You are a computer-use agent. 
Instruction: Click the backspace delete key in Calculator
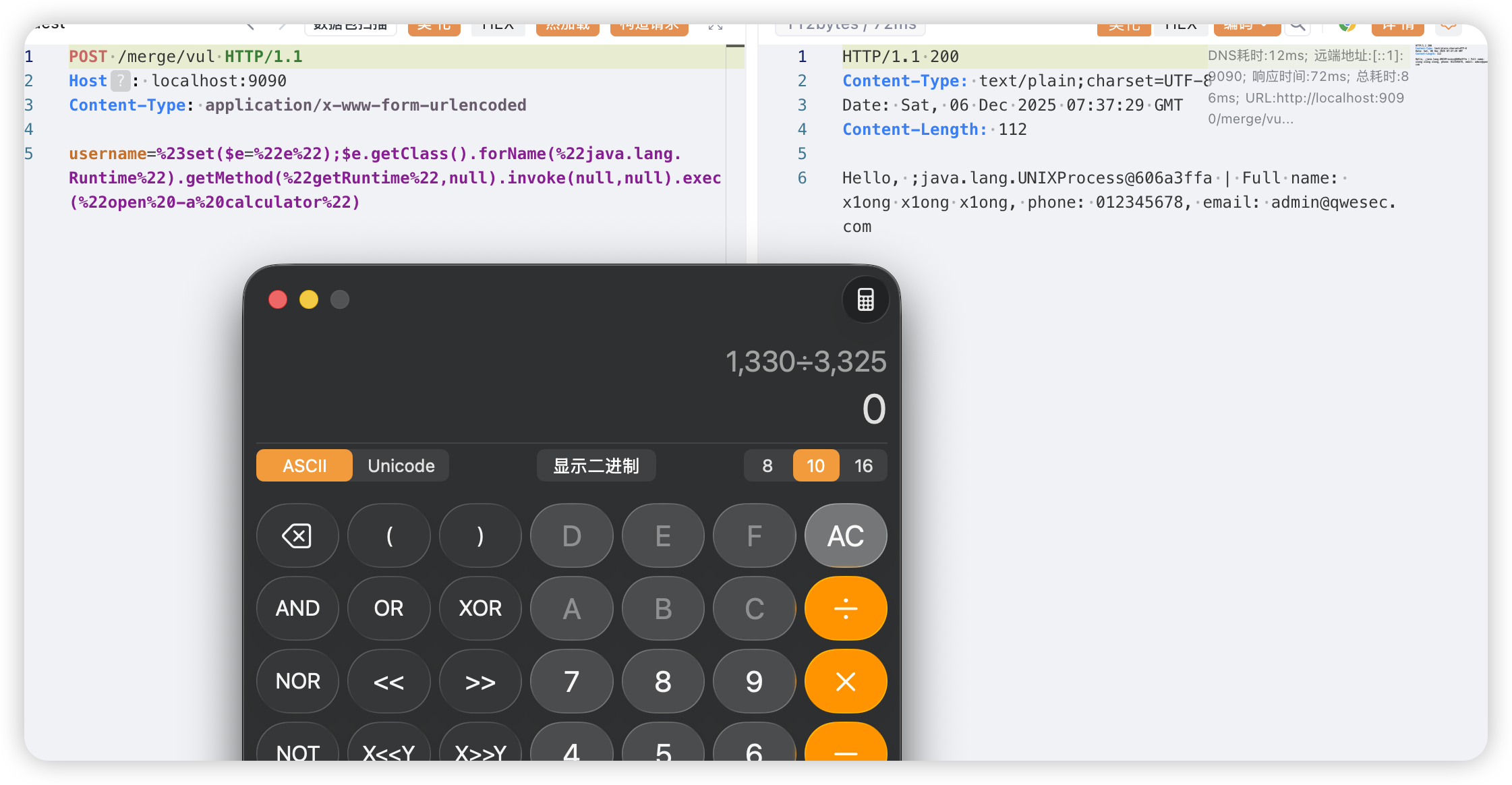click(297, 536)
